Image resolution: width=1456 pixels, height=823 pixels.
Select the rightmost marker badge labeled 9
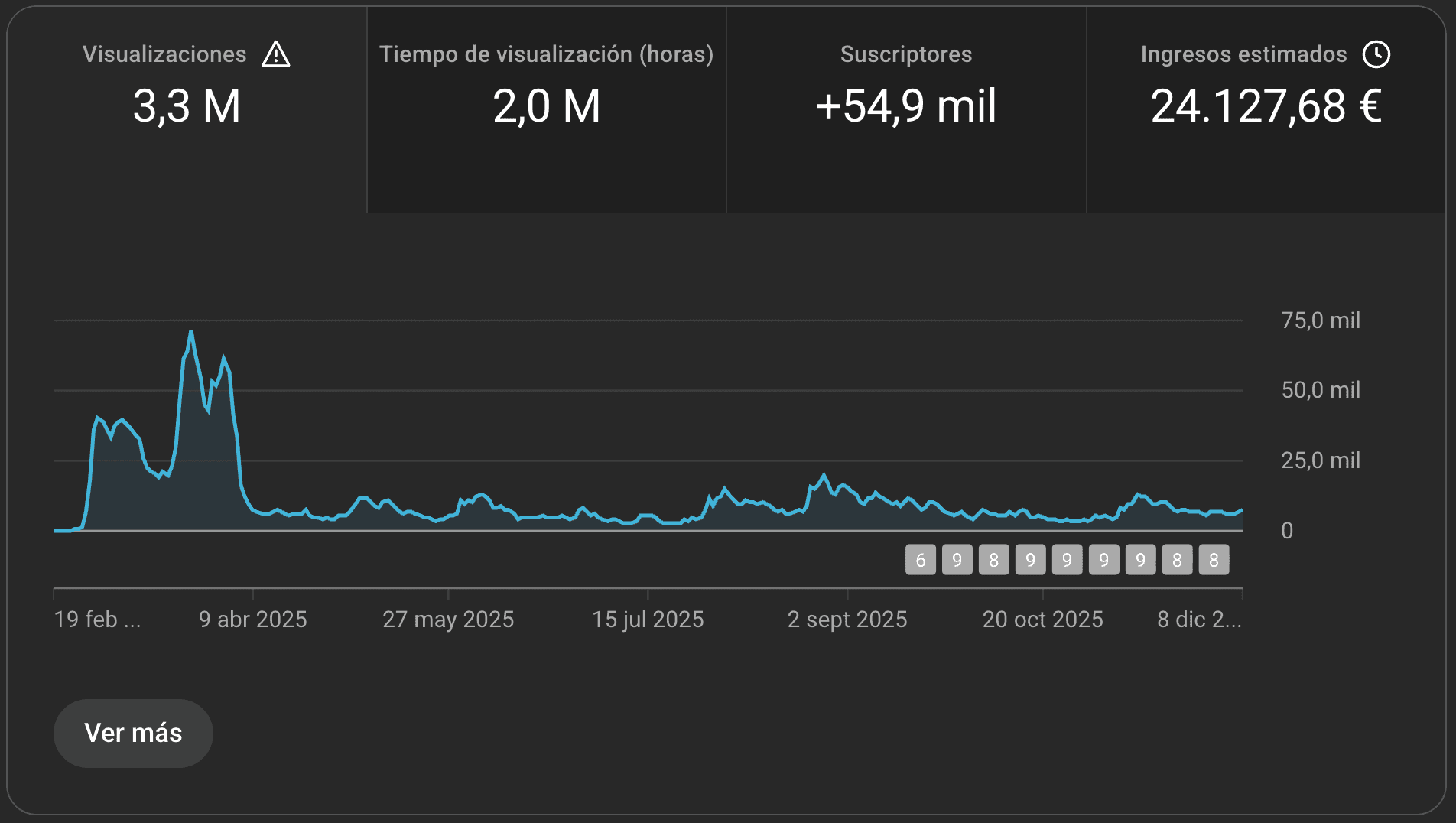1140,560
